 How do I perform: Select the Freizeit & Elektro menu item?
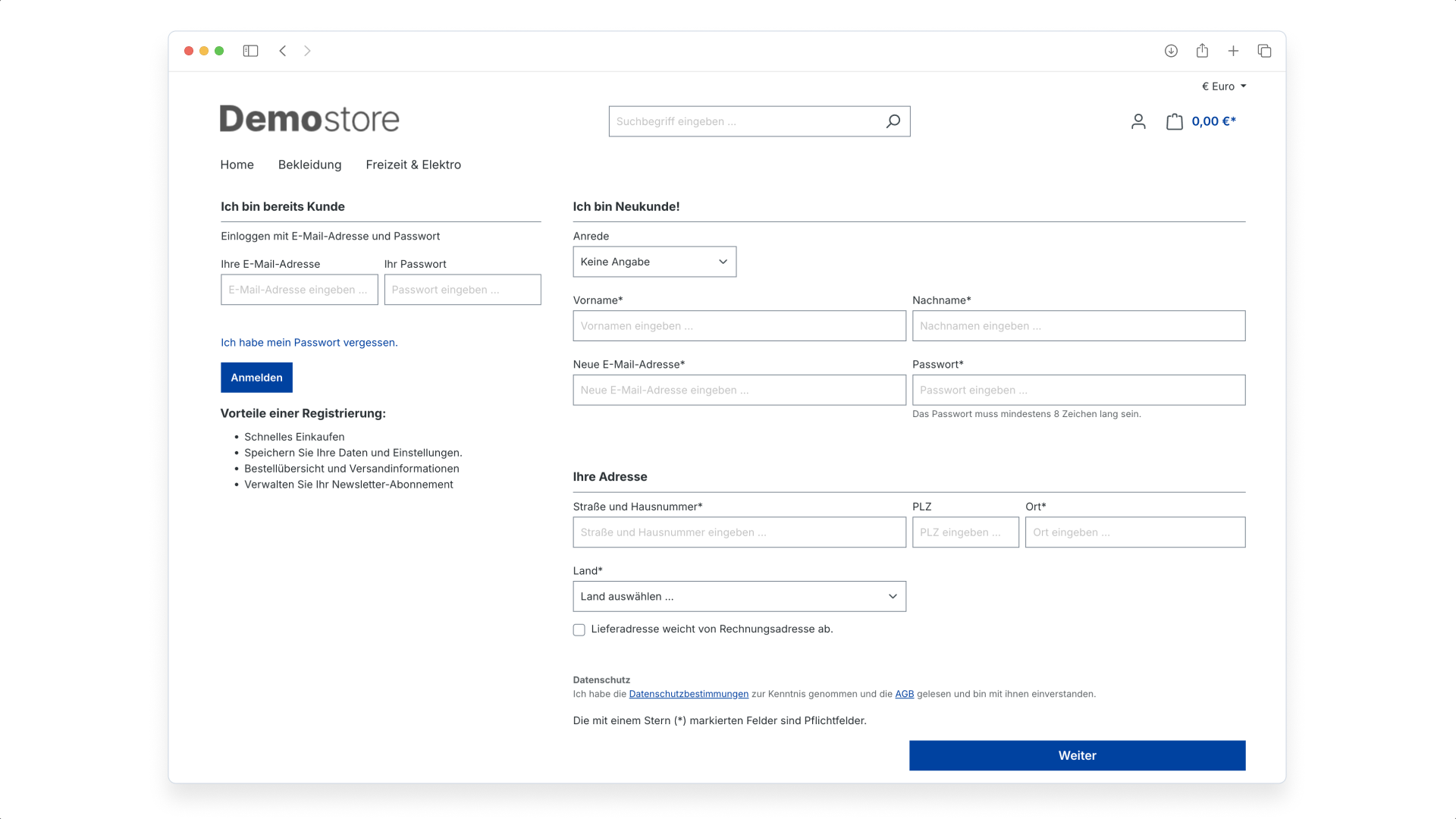[x=413, y=164]
